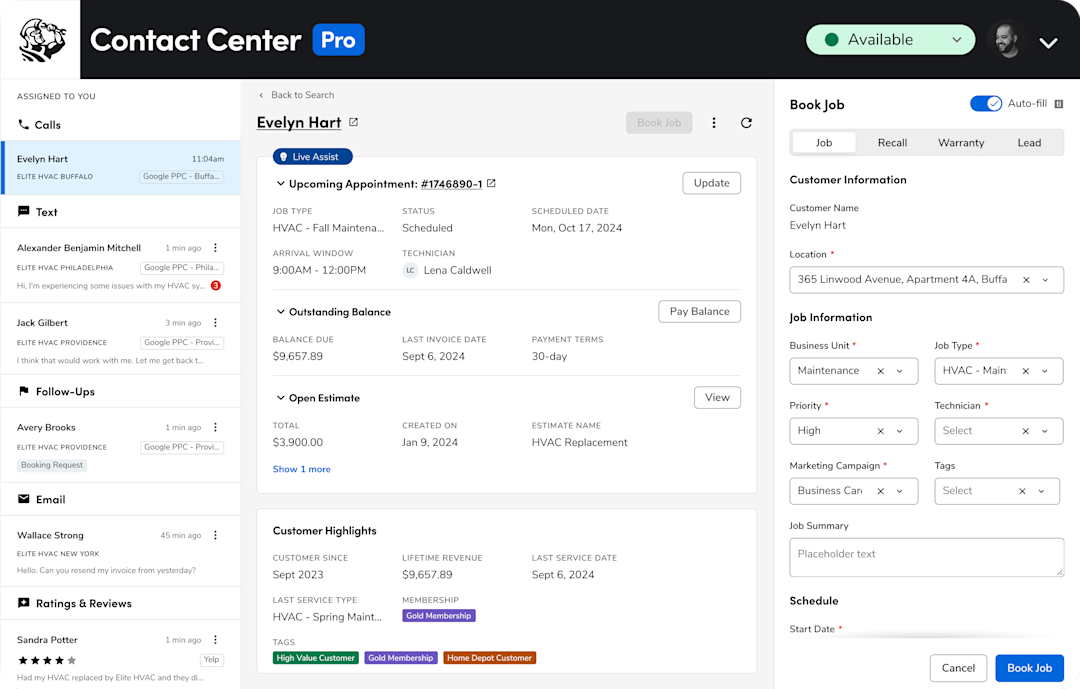
Task: Click the blue Book Job submit button
Action: pyautogui.click(x=1029, y=668)
